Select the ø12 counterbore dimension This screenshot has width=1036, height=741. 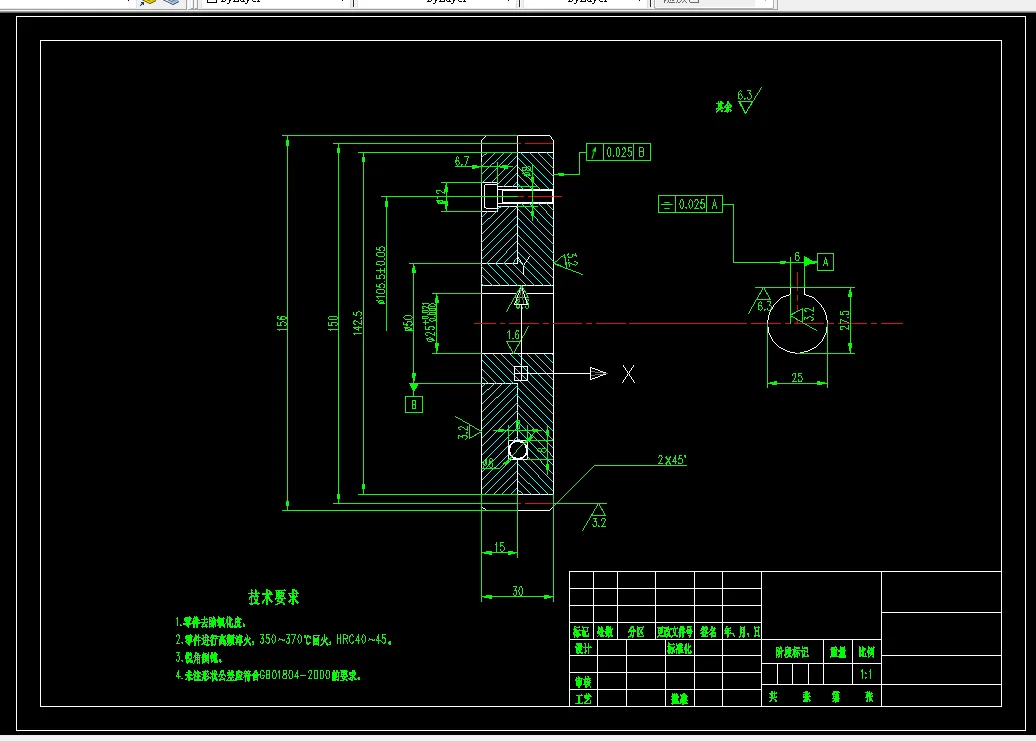pyautogui.click(x=441, y=197)
